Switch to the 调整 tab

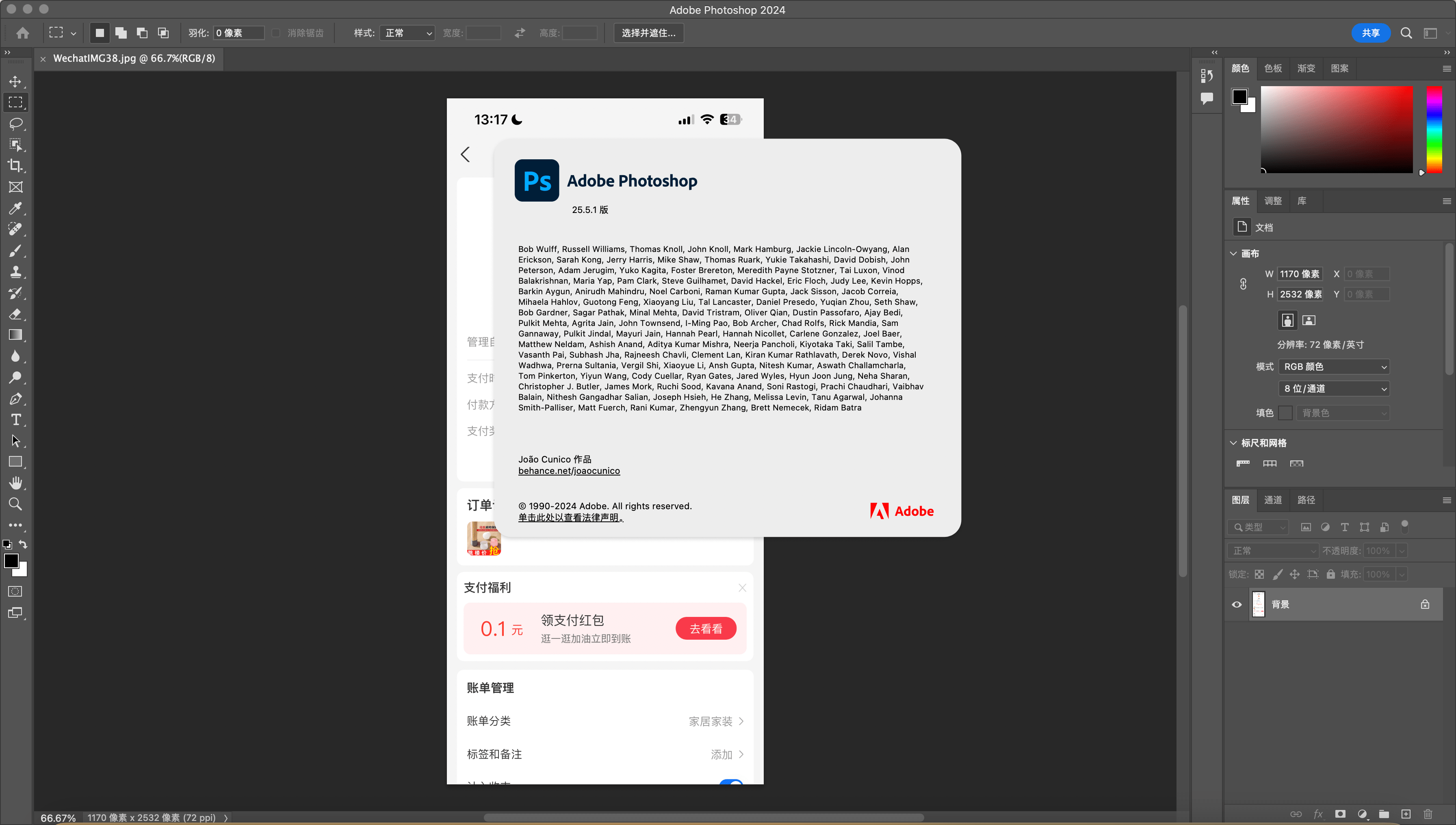click(x=1272, y=201)
